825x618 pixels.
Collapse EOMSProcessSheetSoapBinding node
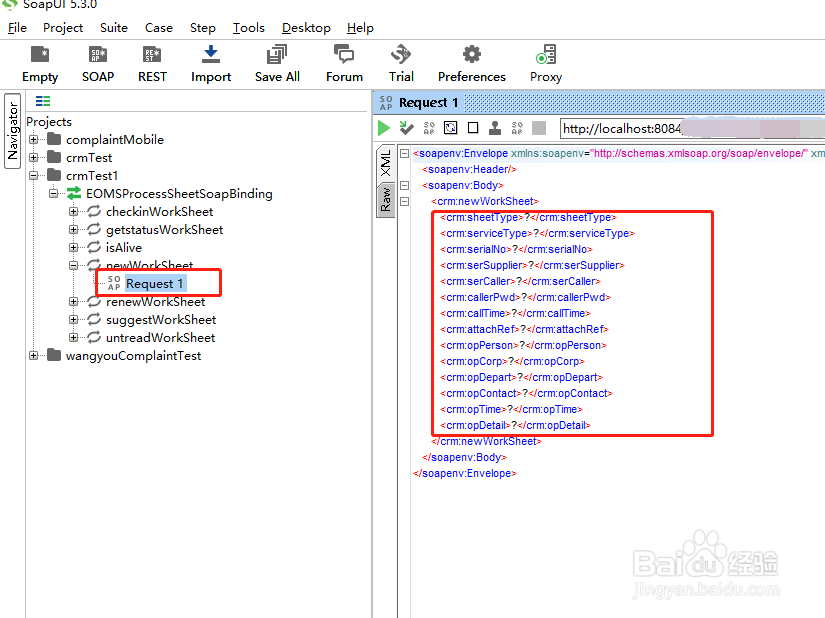coord(54,194)
